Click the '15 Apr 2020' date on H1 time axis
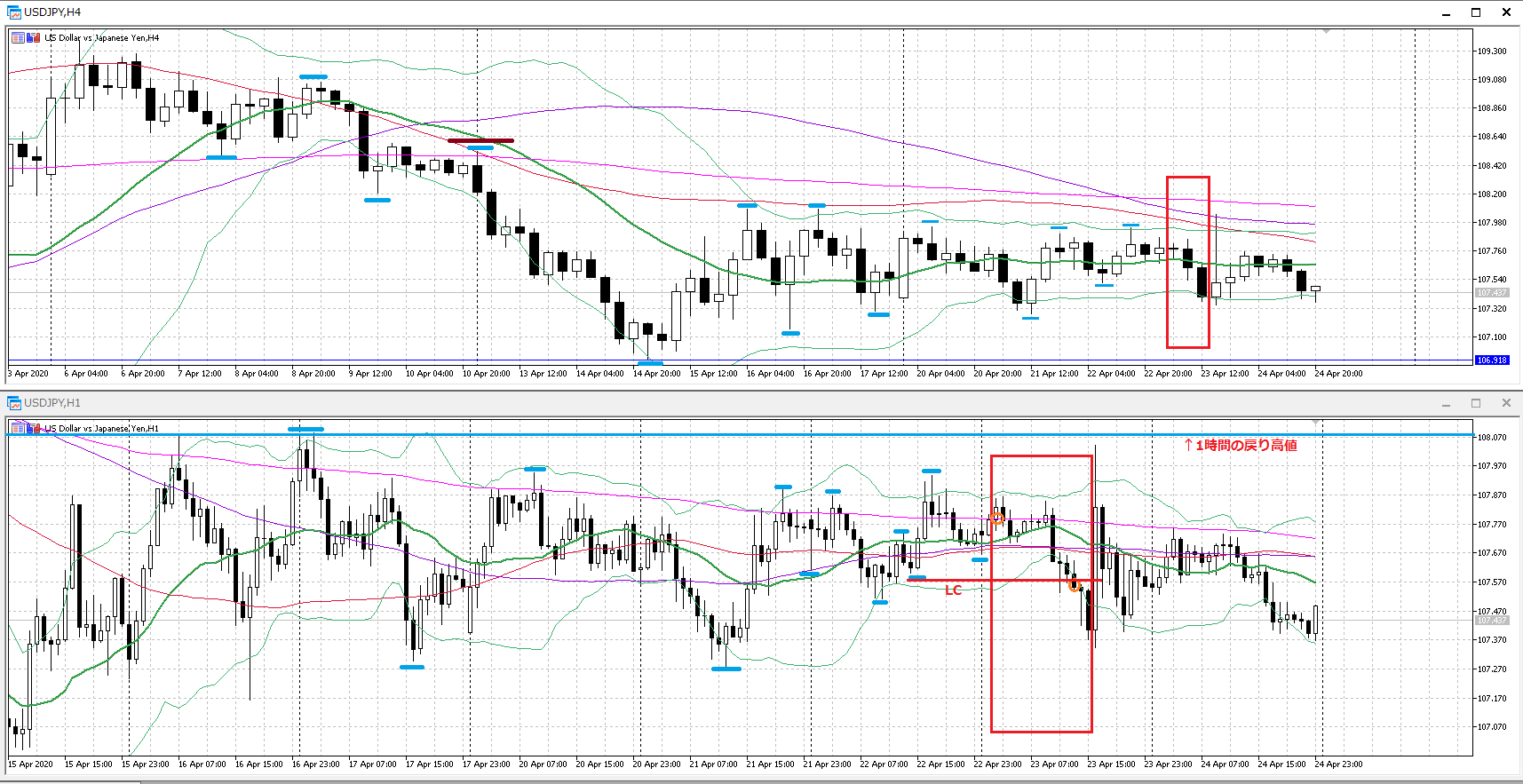1523x784 pixels. 30,764
